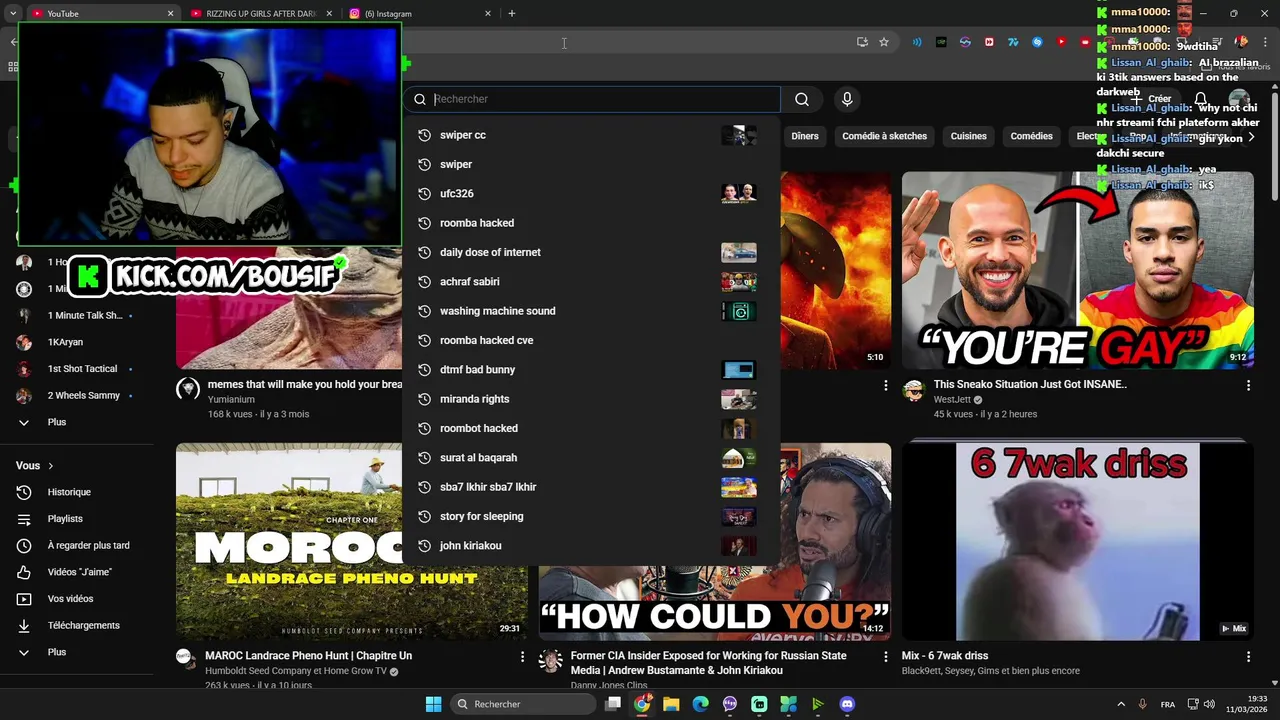This screenshot has width=1280, height=720.
Task: Open Microsoft Edge from the taskbar
Action: click(x=700, y=704)
